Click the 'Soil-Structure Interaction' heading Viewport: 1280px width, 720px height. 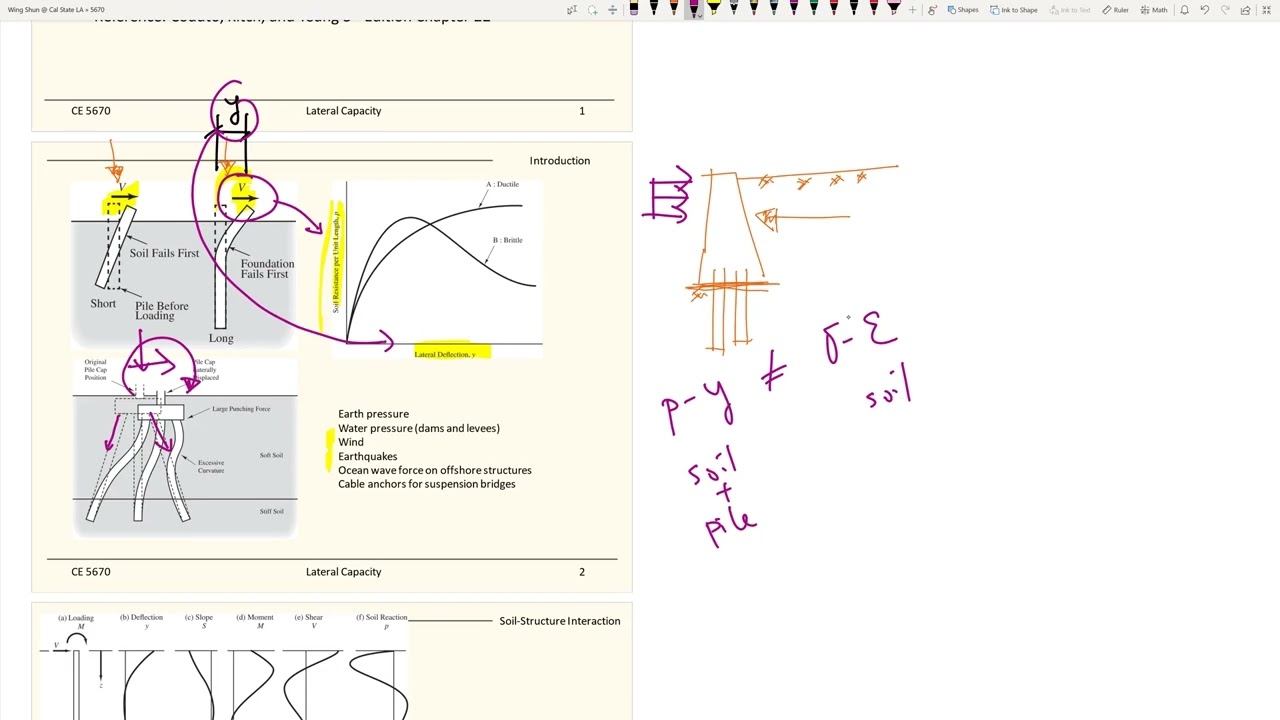tap(560, 621)
